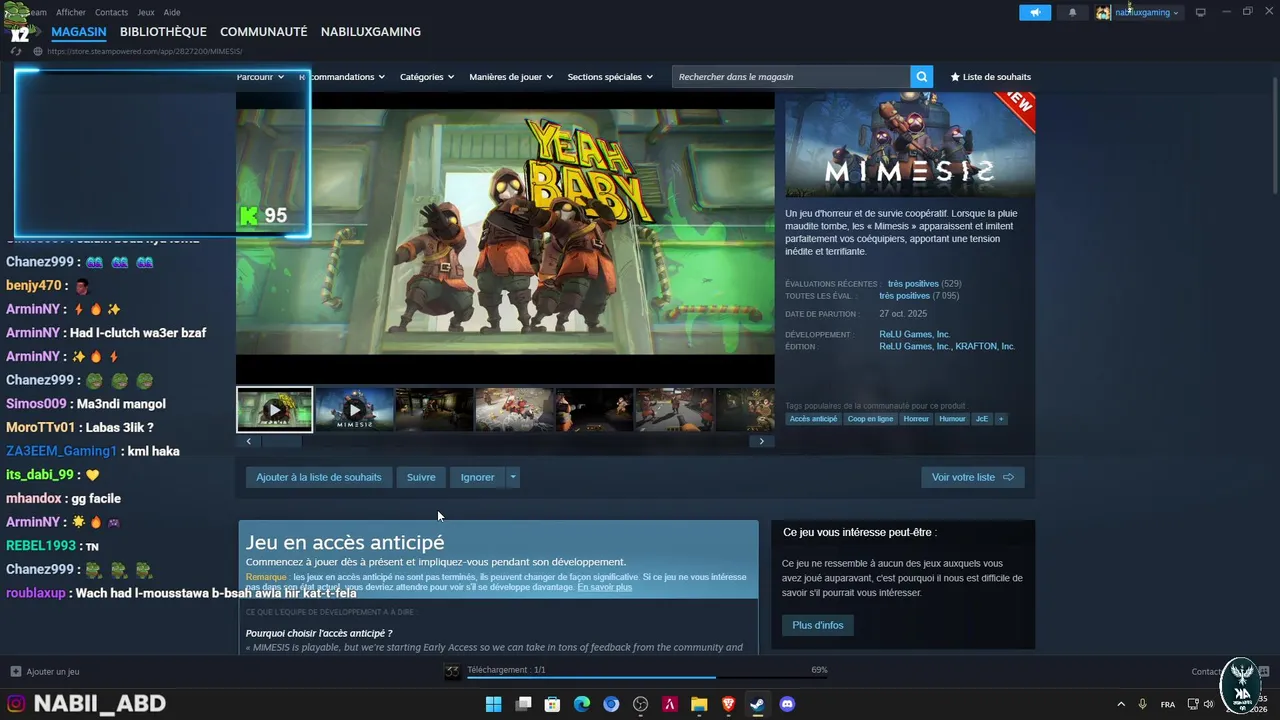The image size is (1280, 720).
Task: Open the En savoir plus link
Action: 604,587
